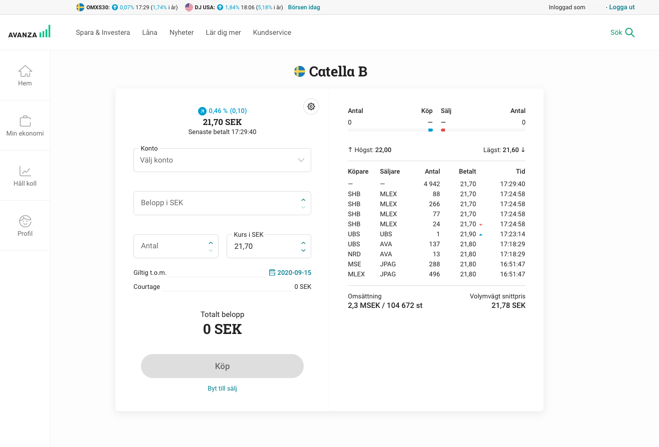
Task: Click the search magnifier icon
Action: click(629, 33)
